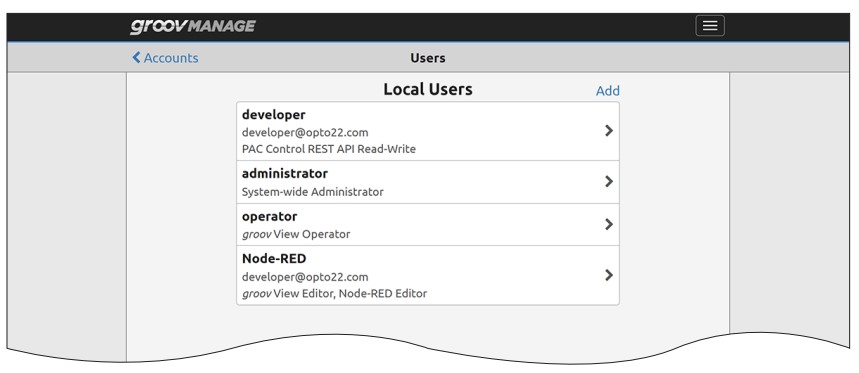The width and height of the screenshot is (859, 373).
Task: Go back to Accounts page
Action: [165, 58]
